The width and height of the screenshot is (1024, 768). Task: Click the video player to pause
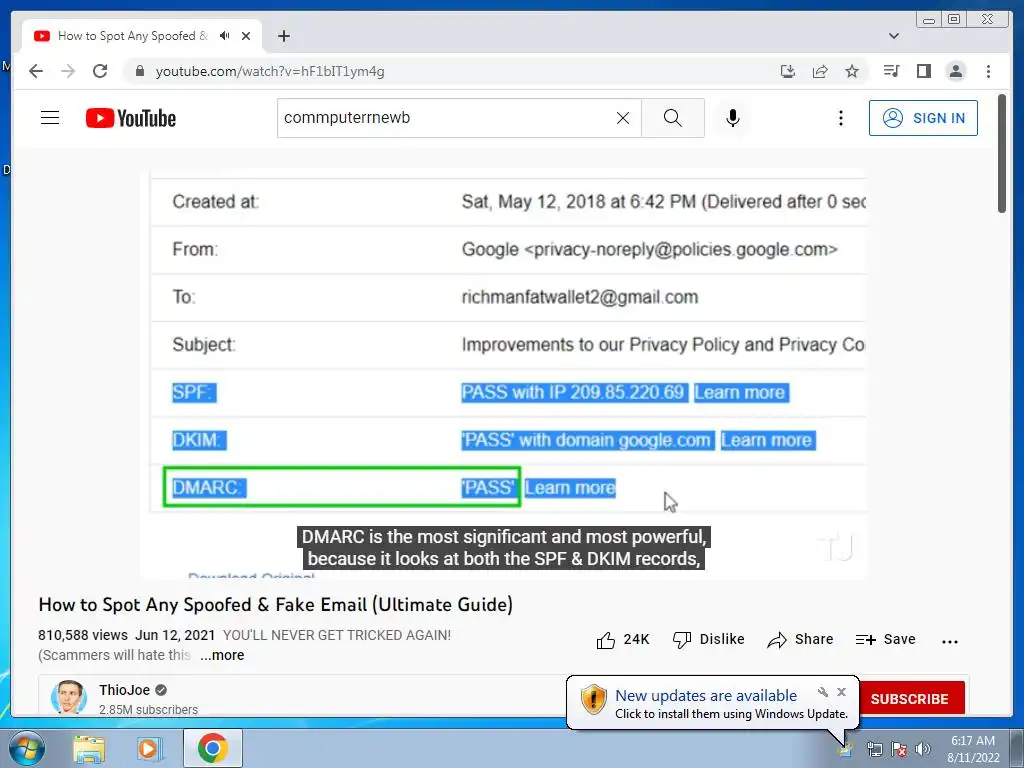coord(503,372)
